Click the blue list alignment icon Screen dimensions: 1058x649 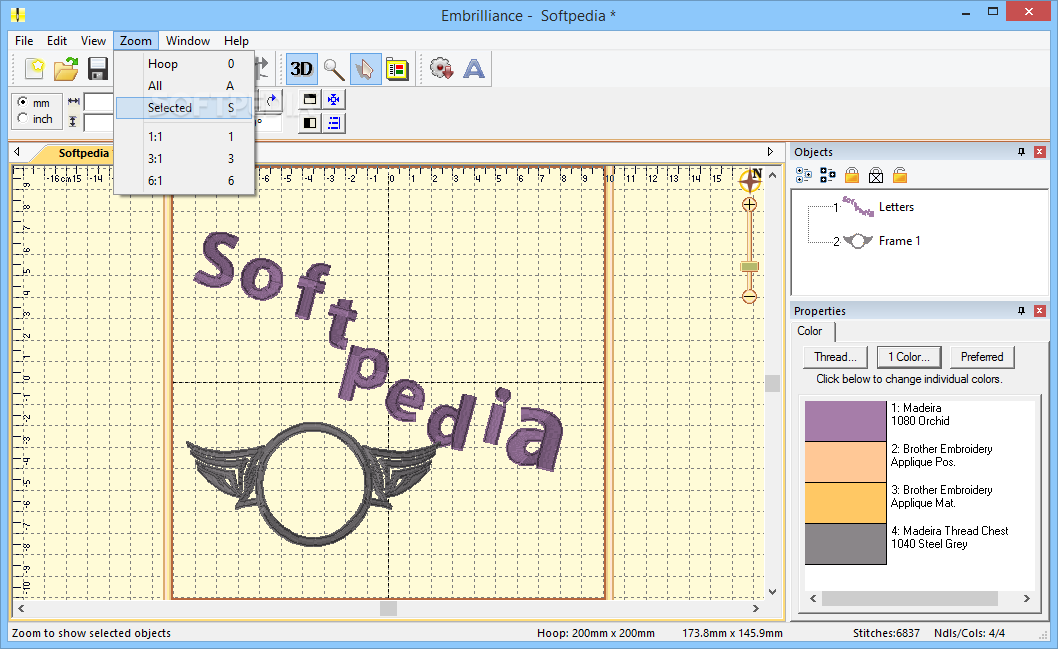[x=334, y=123]
